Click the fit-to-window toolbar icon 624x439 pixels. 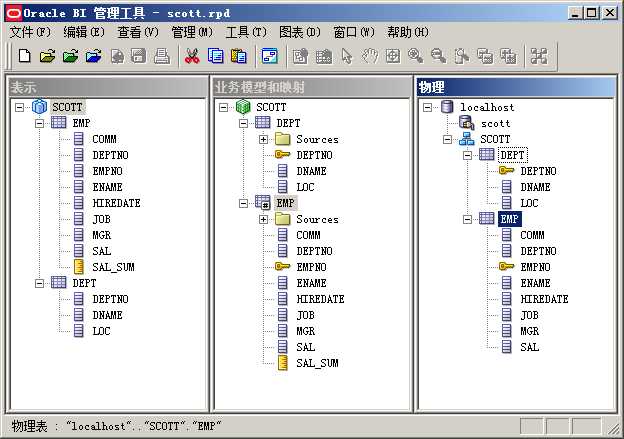coord(393,56)
